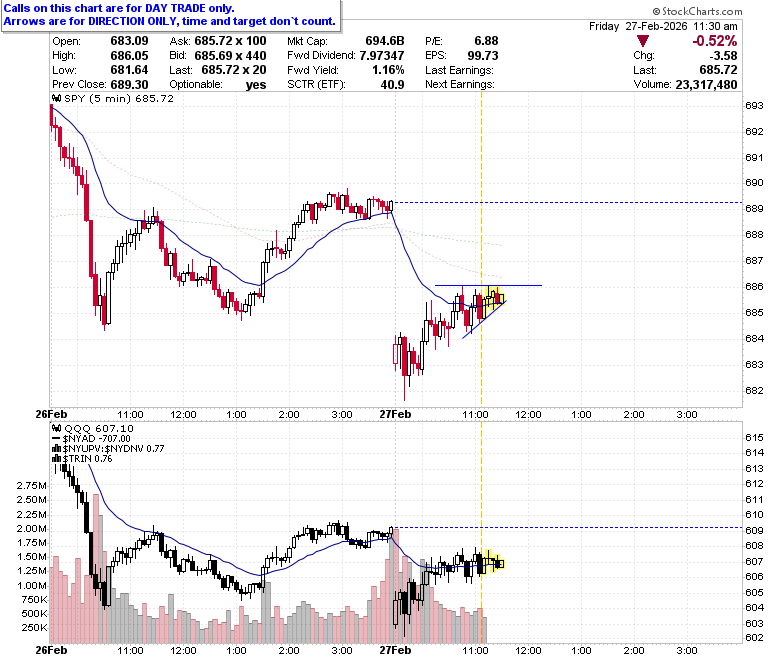Screen dimensions: 780x659
Task: Click the 693 price label on SPY axis
Action: point(754,105)
